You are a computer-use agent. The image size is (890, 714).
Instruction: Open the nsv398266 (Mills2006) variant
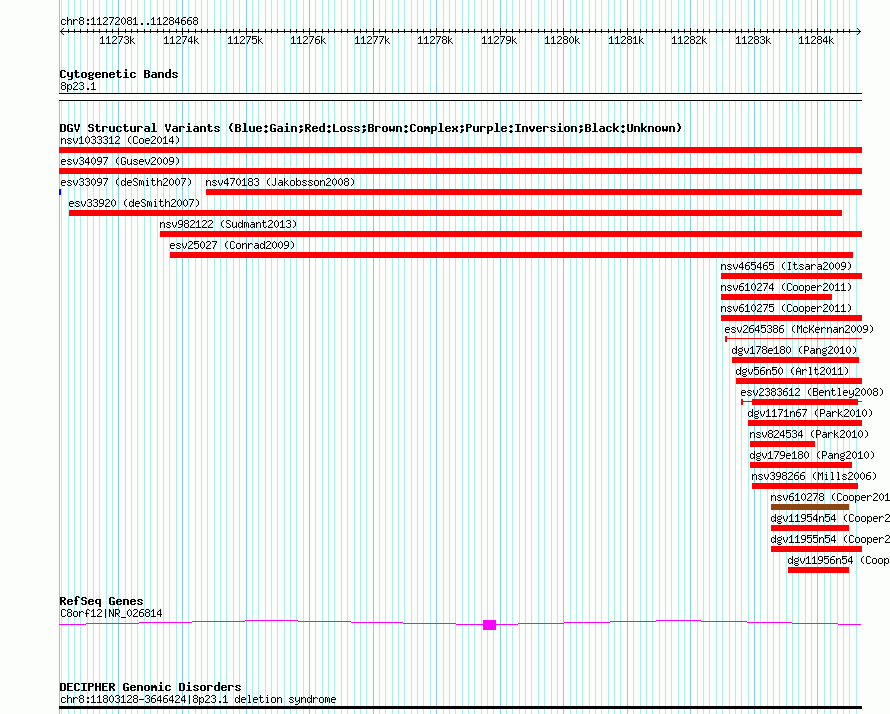tap(799, 476)
